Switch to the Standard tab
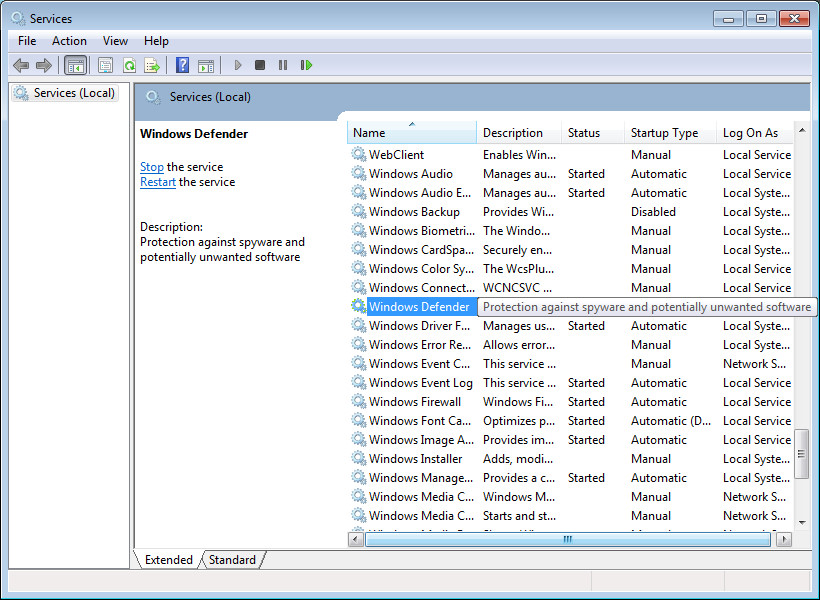Screen dimensions: 820x600 pos(231,560)
